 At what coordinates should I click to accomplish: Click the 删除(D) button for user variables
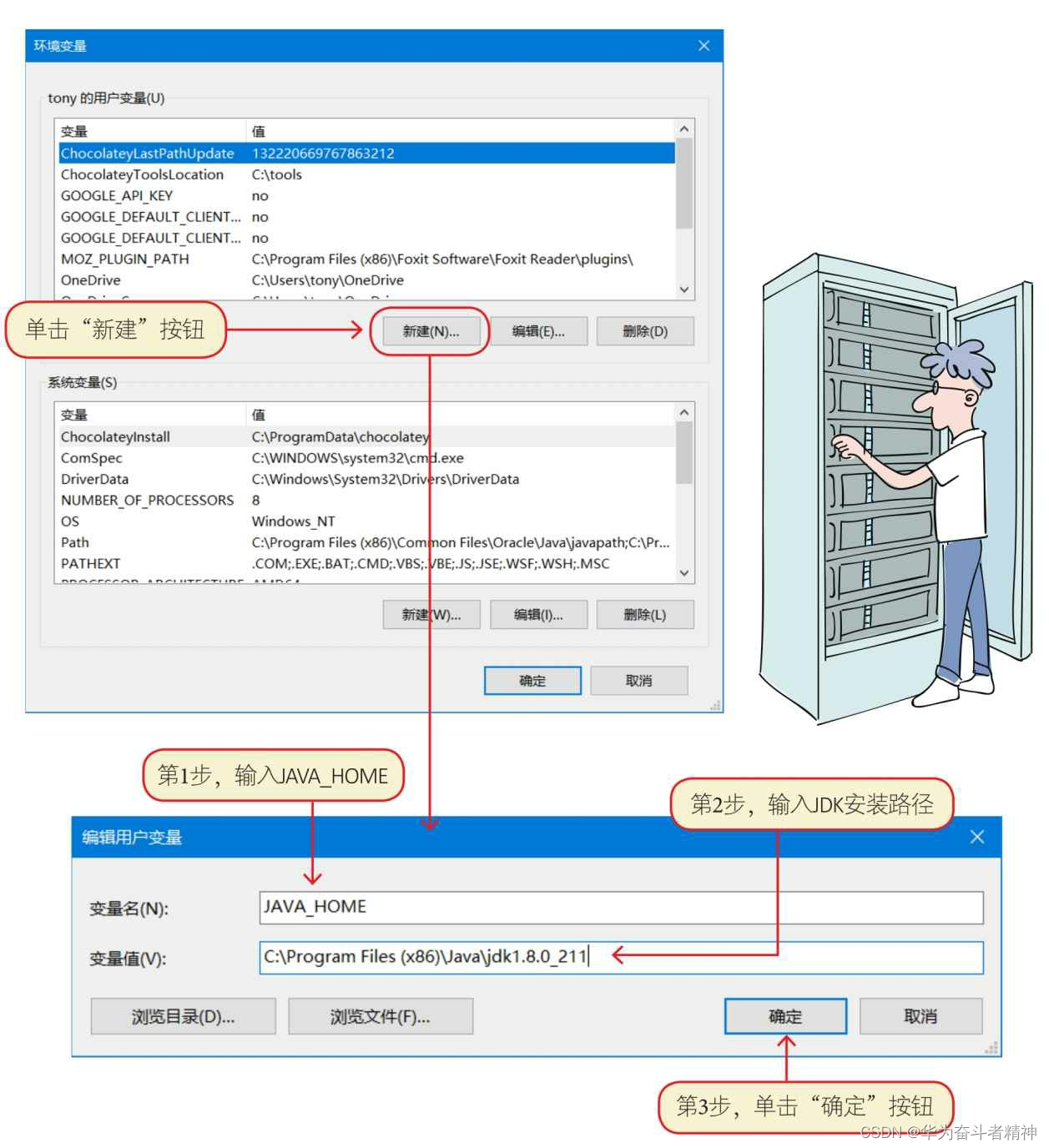click(x=645, y=330)
